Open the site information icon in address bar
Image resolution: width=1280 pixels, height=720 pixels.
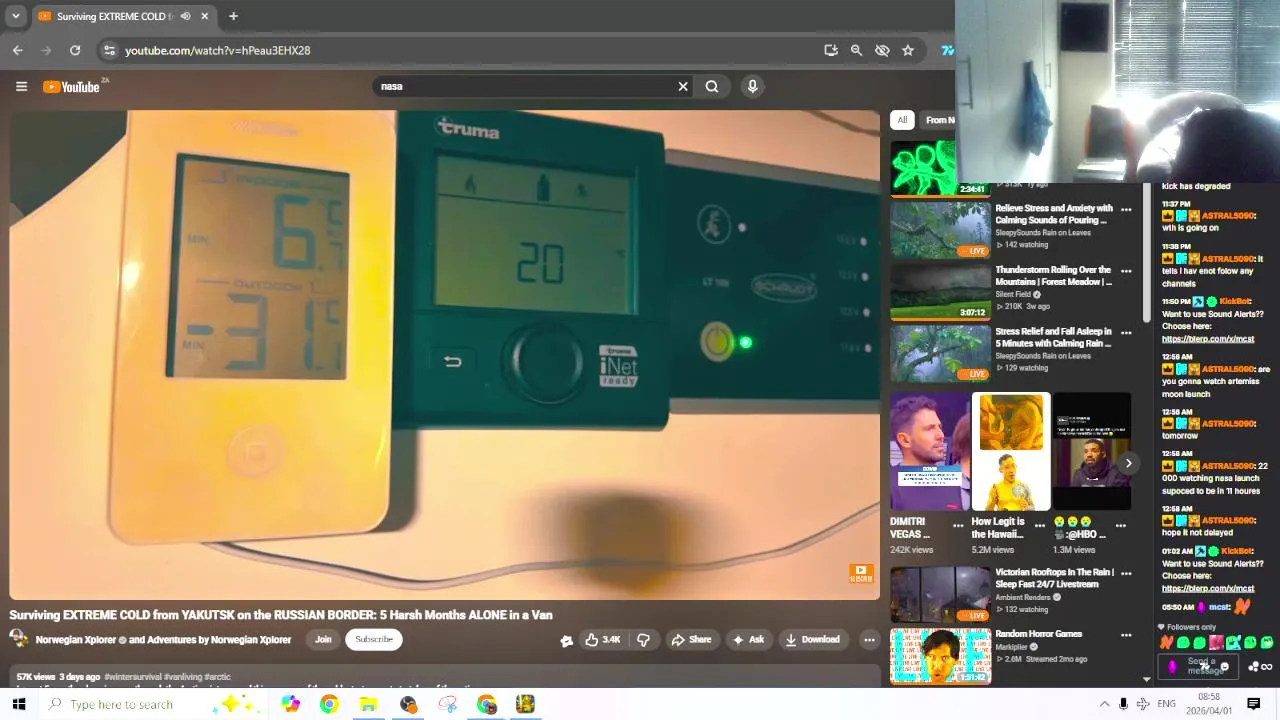click(x=110, y=50)
